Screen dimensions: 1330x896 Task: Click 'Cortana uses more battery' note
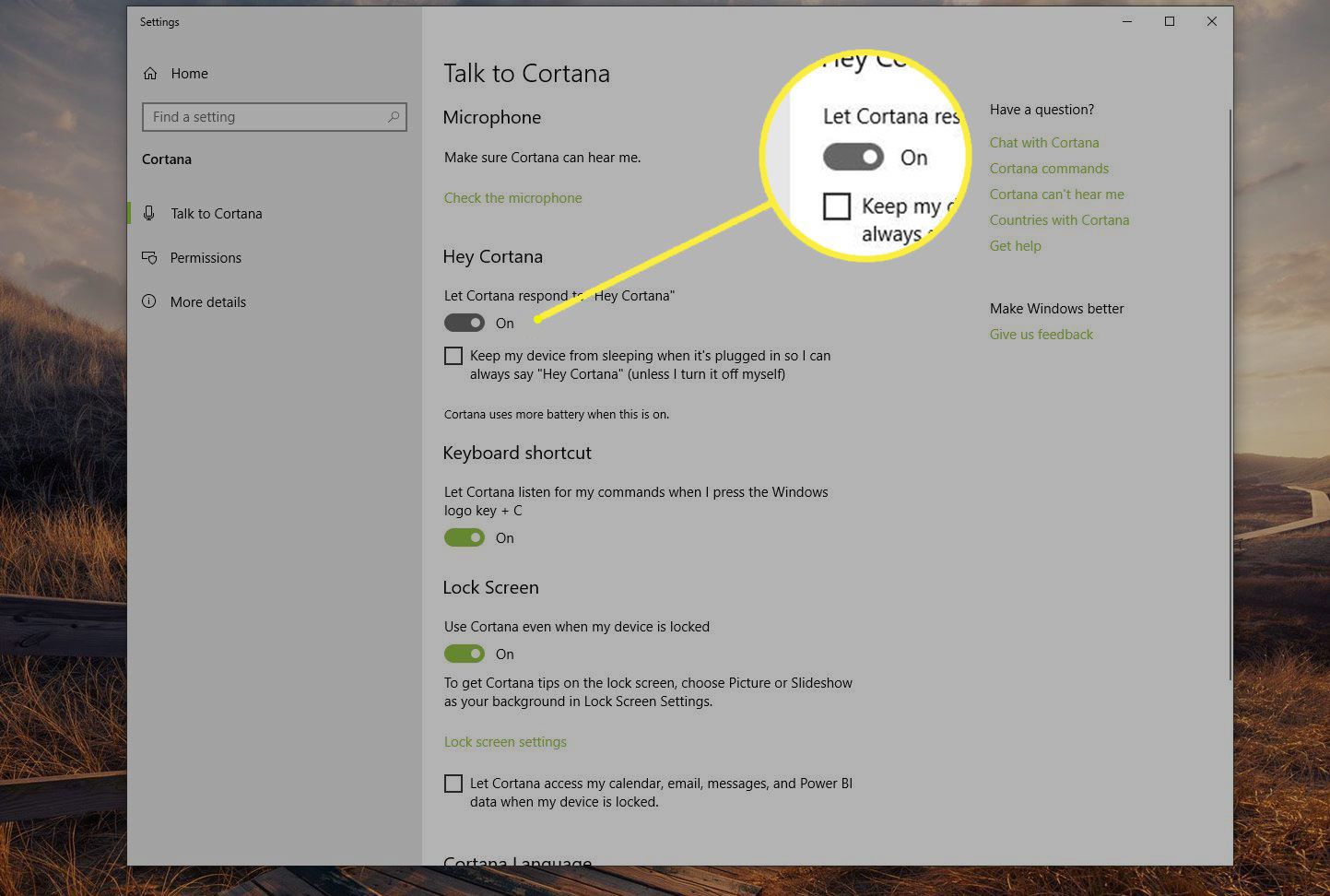557,415
